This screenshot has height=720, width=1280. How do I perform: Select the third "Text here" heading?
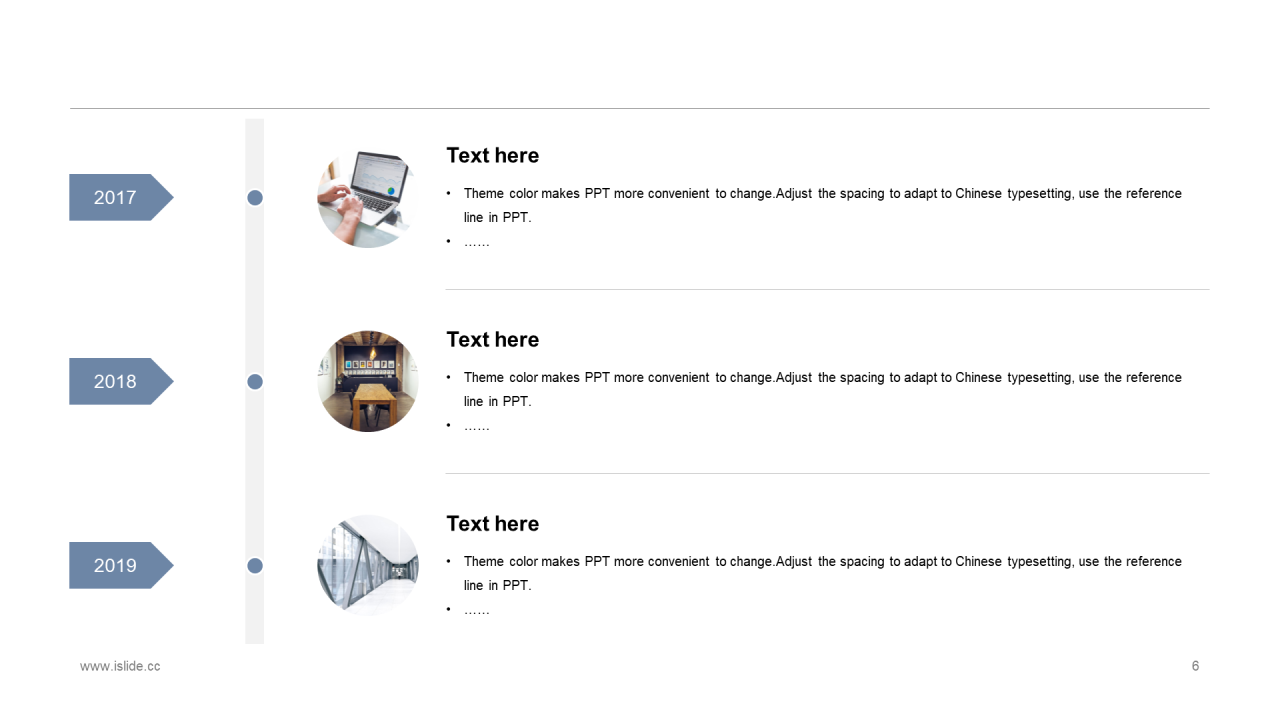pos(493,523)
